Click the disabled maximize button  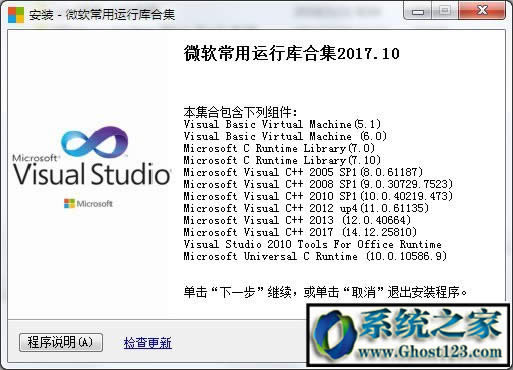click(x=445, y=11)
